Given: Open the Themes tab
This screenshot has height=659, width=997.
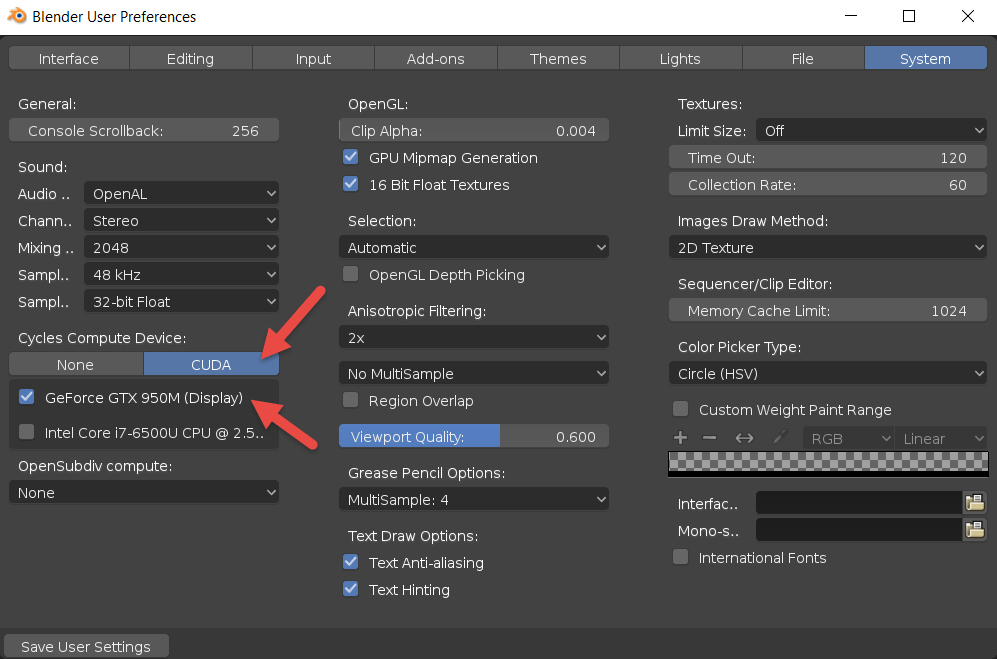Looking at the screenshot, I should [x=558, y=58].
